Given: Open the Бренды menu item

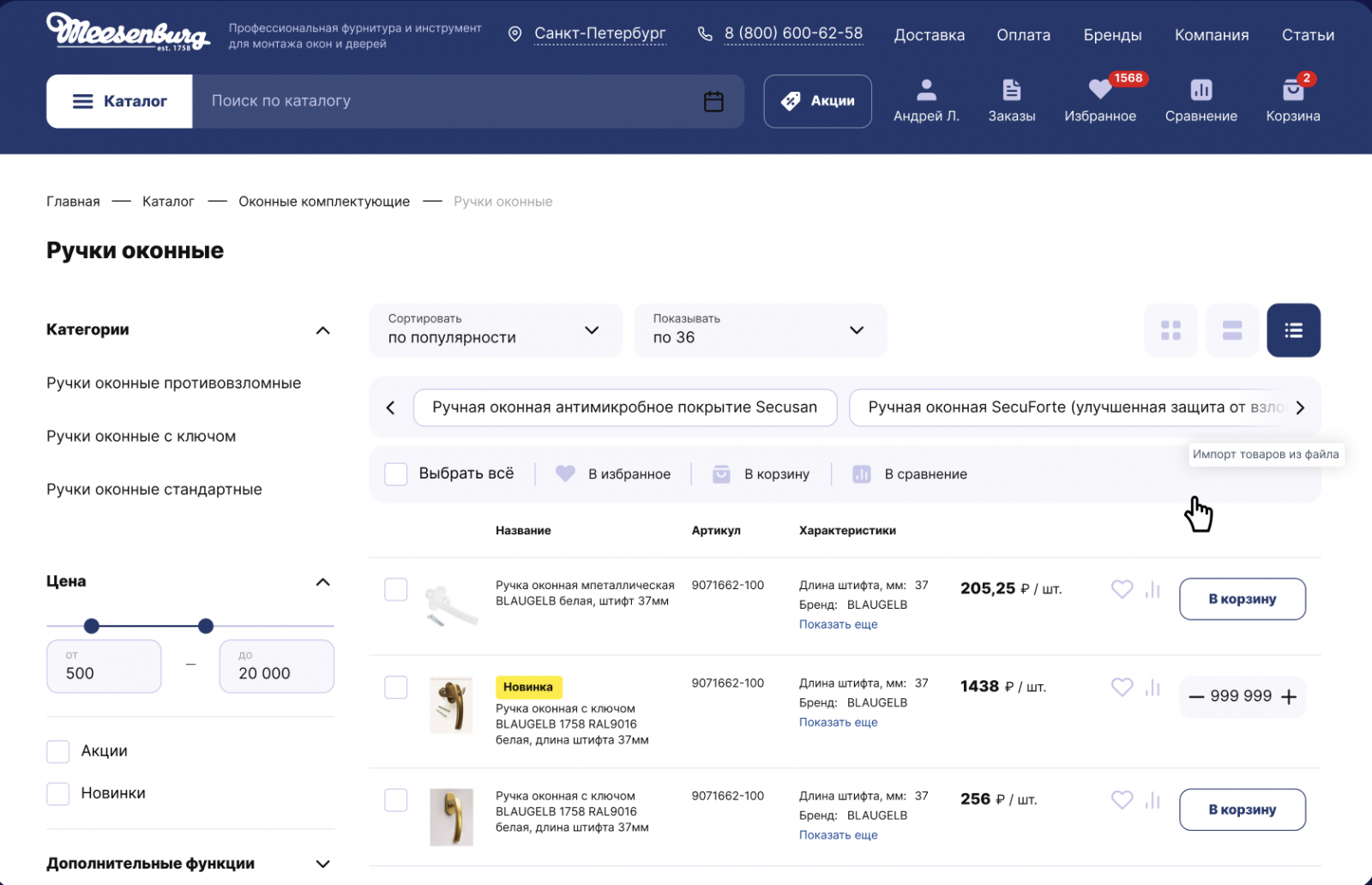Looking at the screenshot, I should tap(1112, 35).
